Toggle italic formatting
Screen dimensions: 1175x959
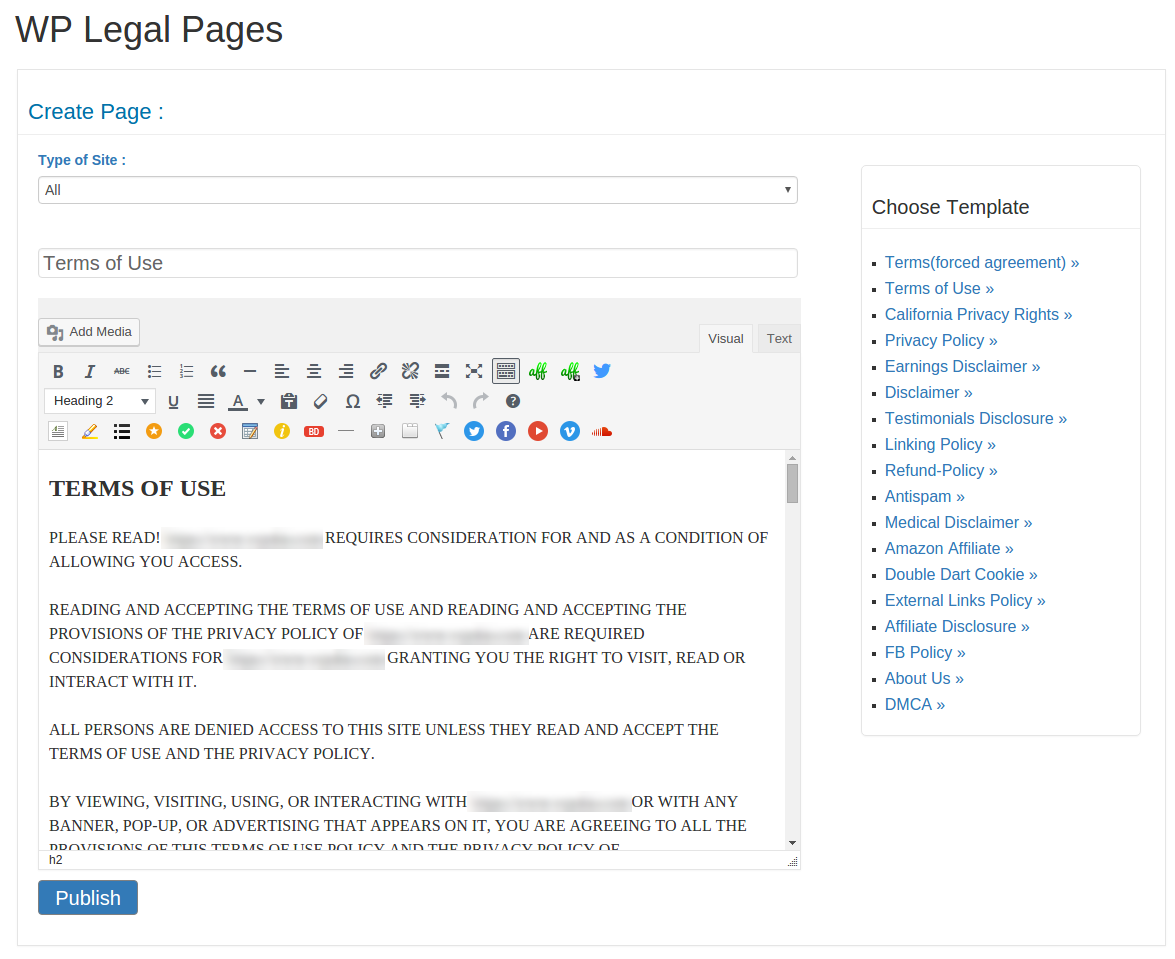(90, 371)
